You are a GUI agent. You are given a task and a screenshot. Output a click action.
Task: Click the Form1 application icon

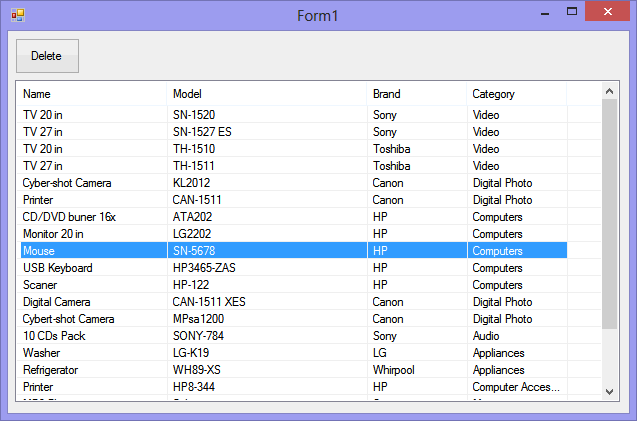click(18, 15)
